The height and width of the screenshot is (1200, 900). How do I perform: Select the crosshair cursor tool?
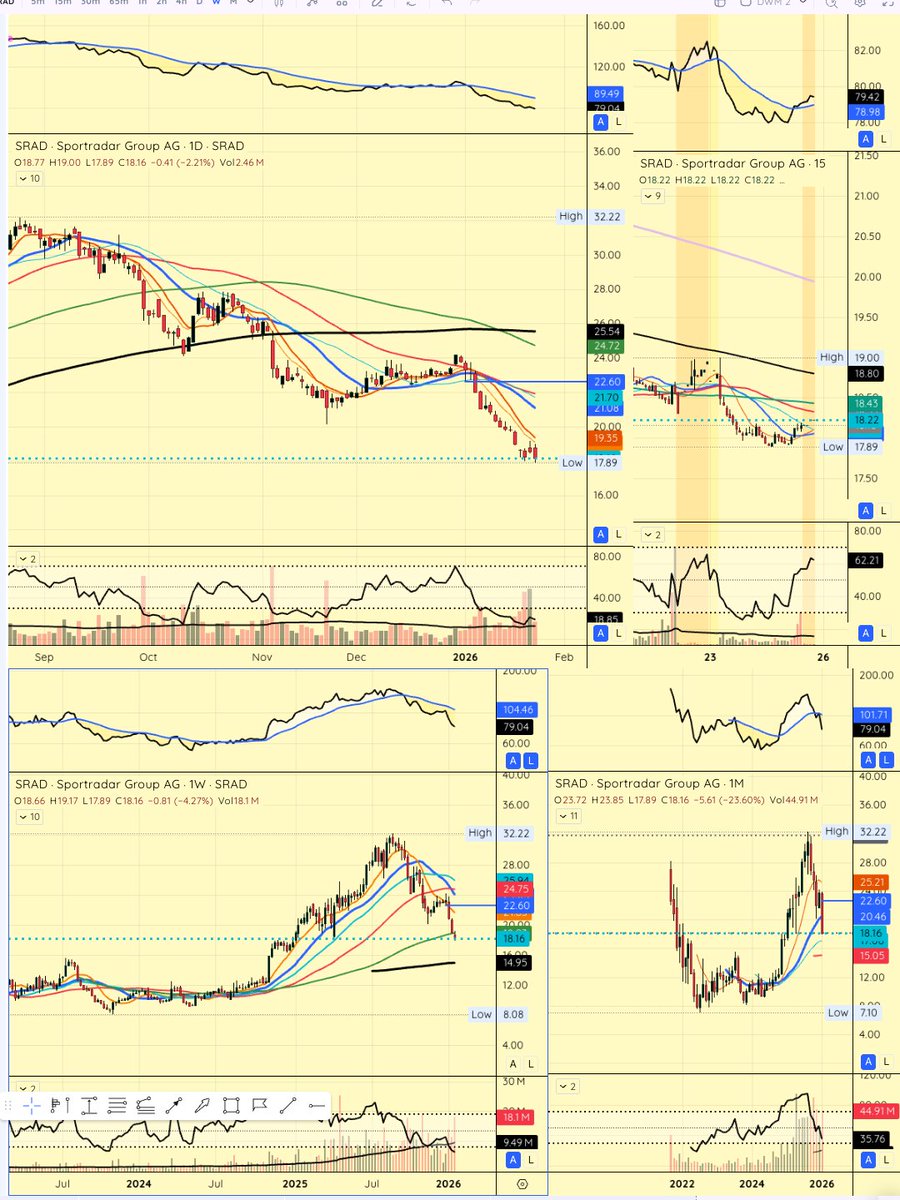coord(31,1105)
